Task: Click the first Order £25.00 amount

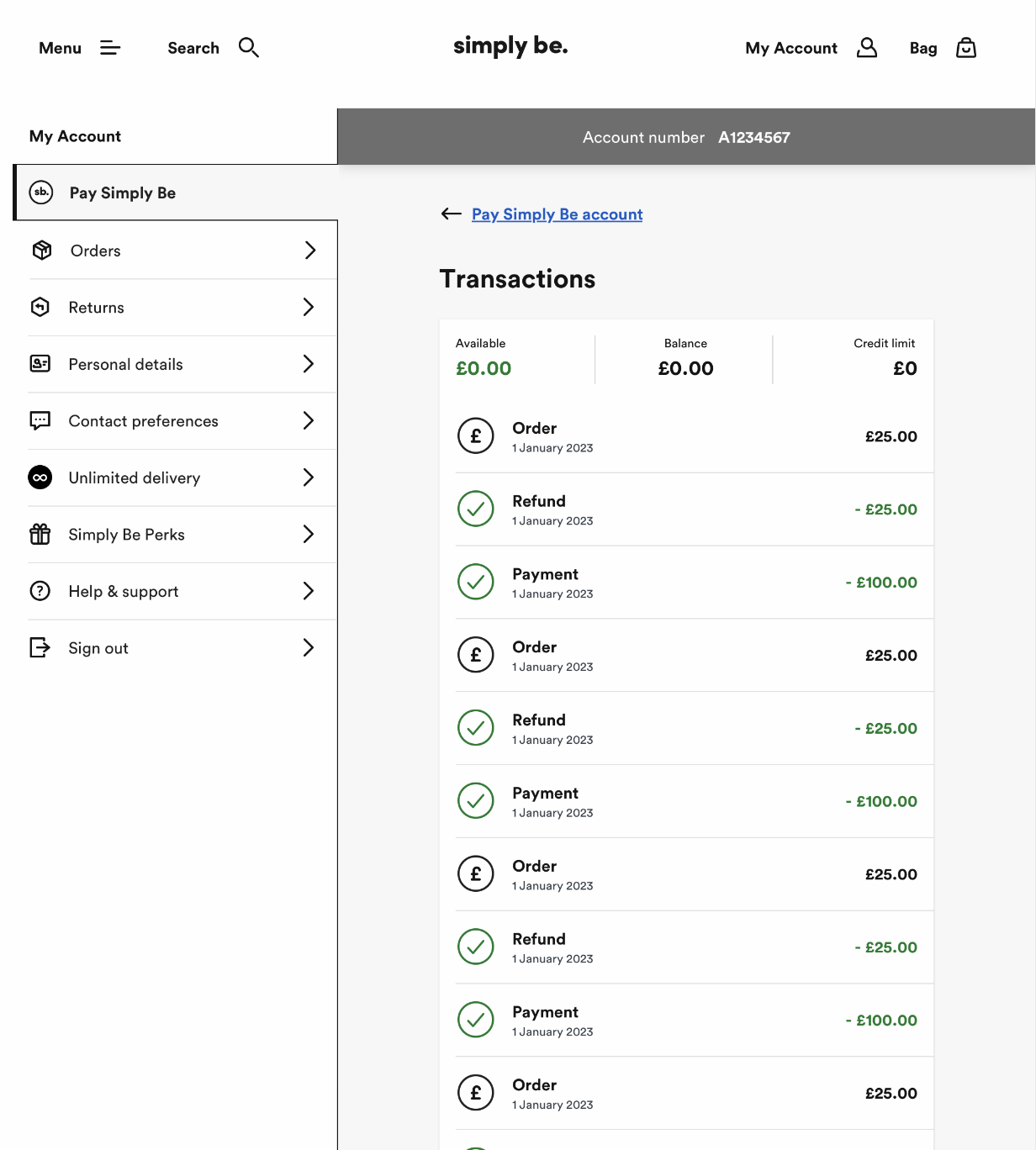Action: pos(891,436)
